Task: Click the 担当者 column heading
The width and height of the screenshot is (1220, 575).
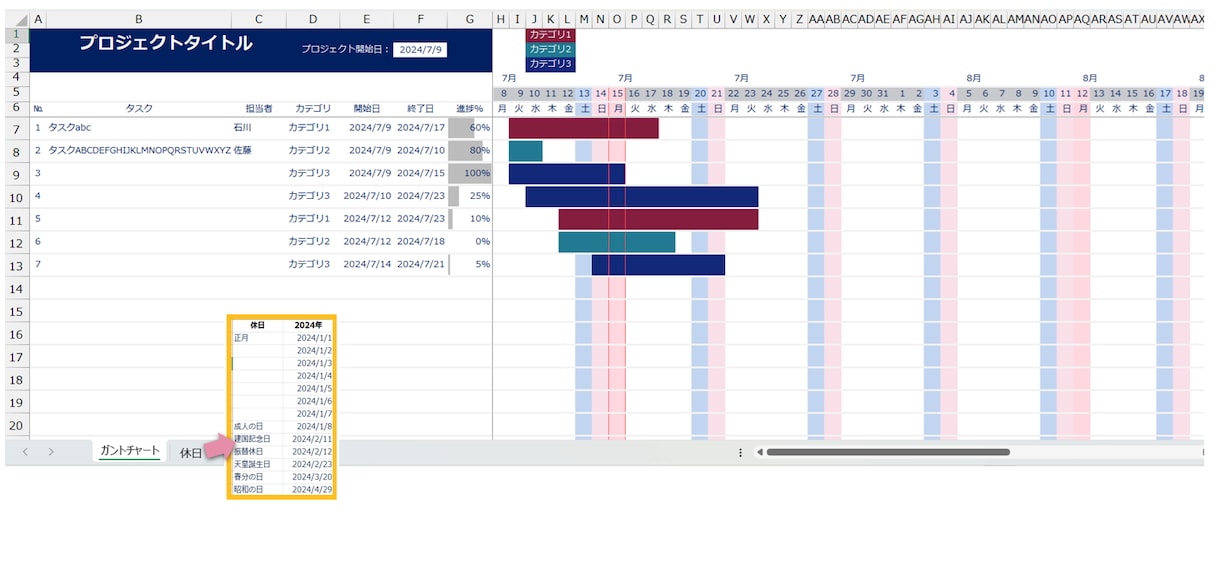Action: pos(259,108)
